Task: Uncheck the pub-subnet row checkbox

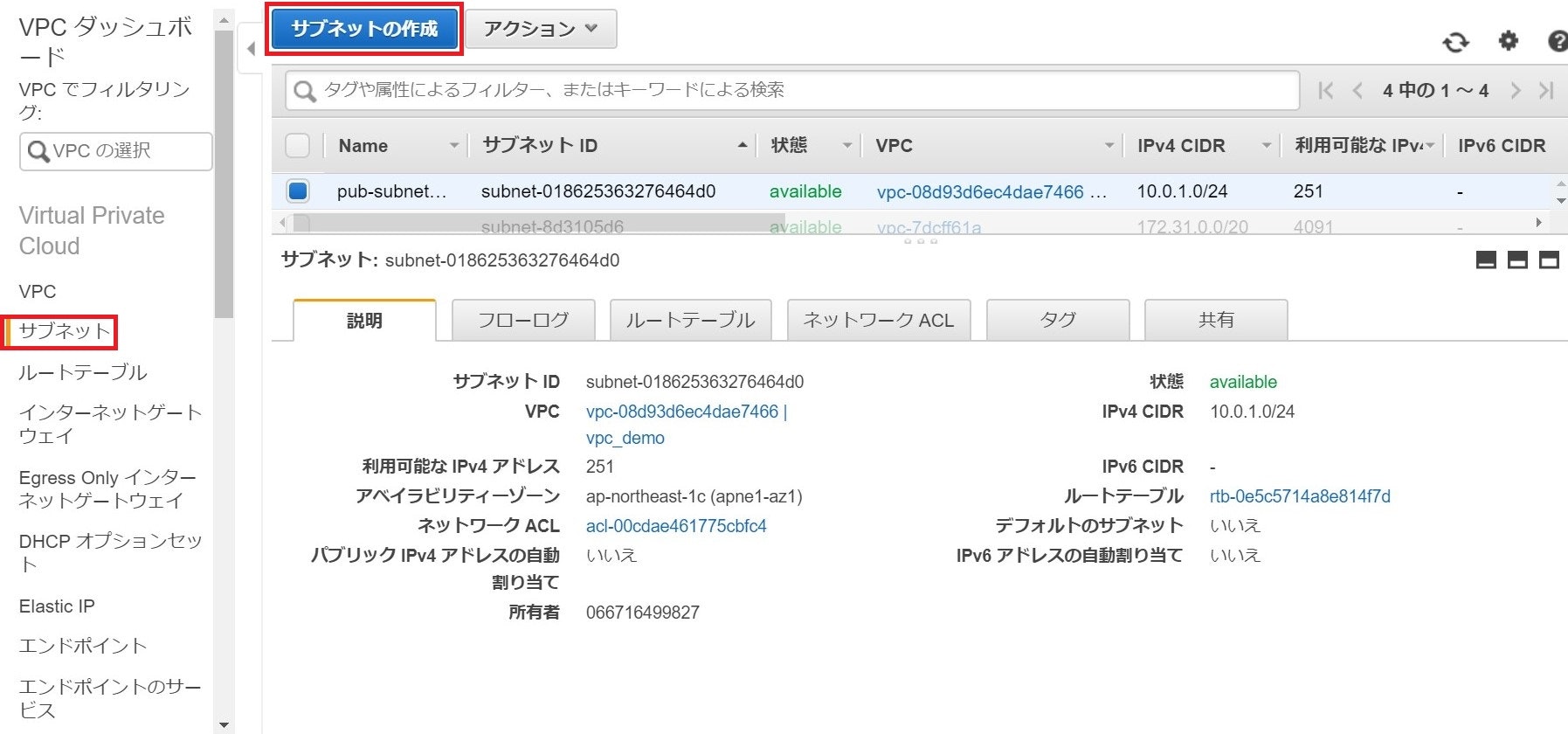Action: tap(298, 190)
